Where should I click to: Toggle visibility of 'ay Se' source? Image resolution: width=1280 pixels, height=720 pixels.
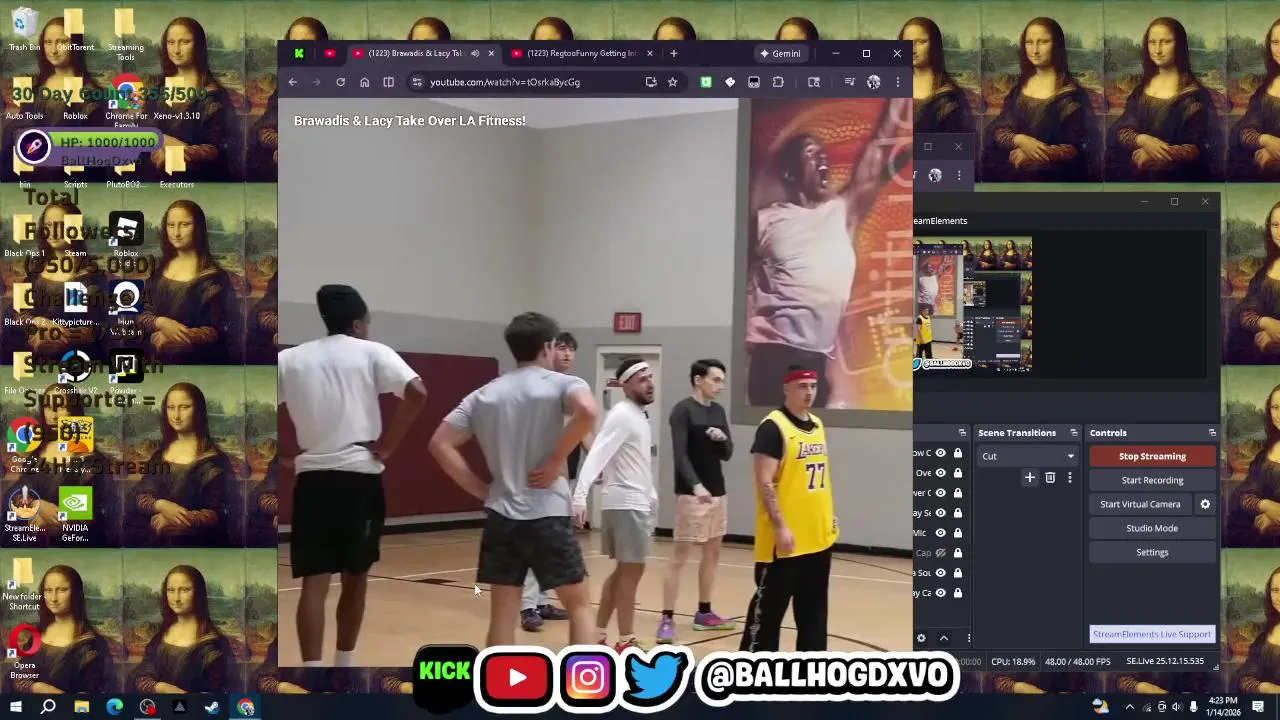point(940,513)
